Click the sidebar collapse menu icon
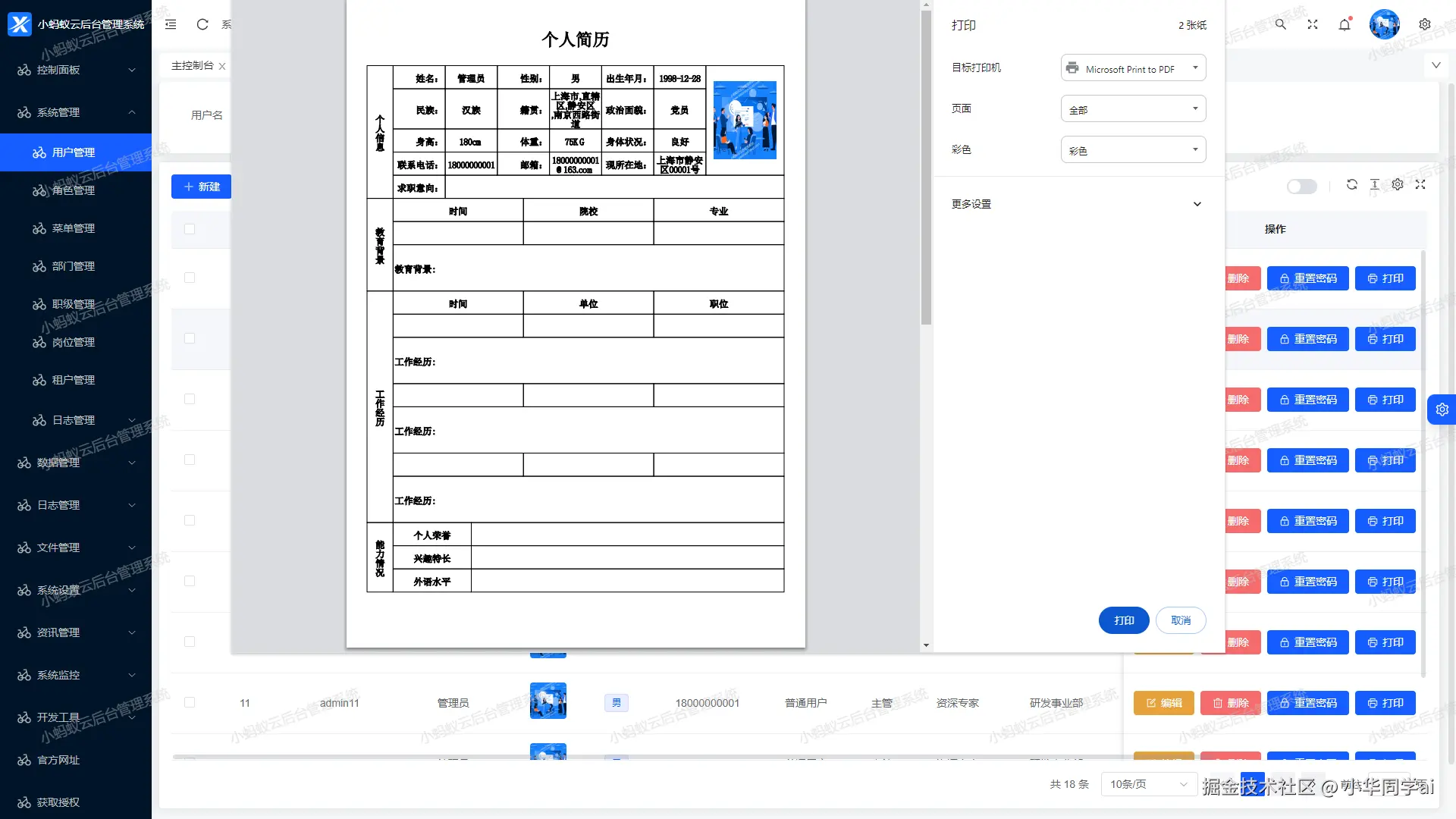1456x819 pixels. point(171,24)
